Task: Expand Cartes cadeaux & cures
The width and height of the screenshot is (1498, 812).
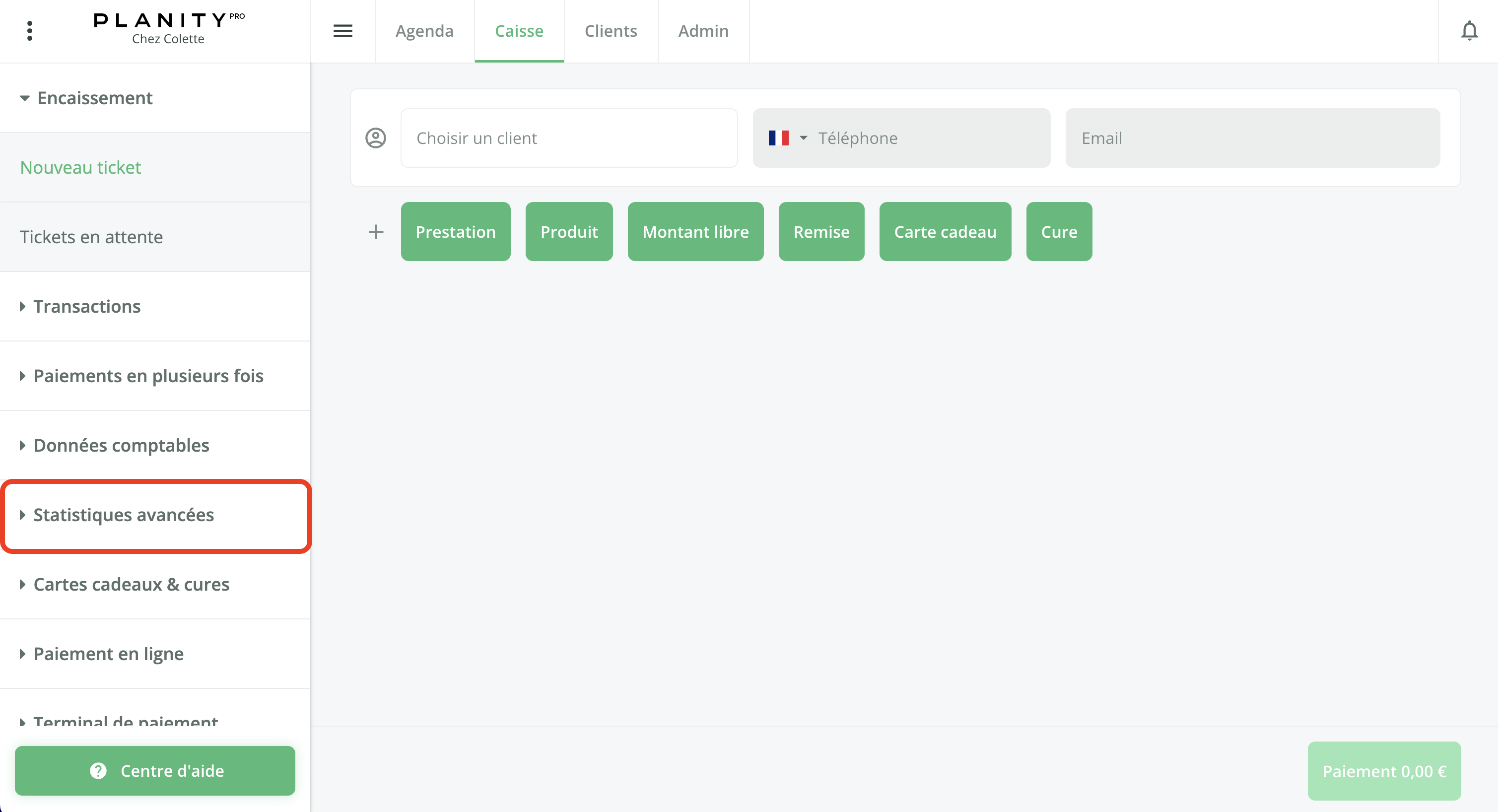Action: [131, 585]
